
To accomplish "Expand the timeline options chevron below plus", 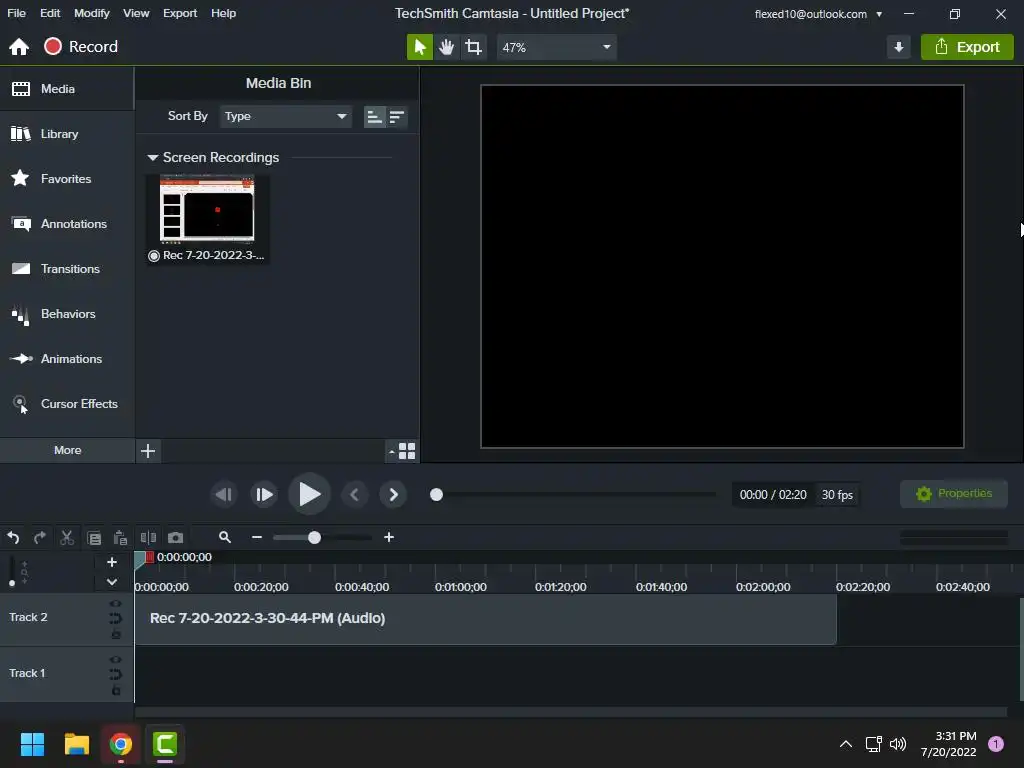I will (x=112, y=581).
